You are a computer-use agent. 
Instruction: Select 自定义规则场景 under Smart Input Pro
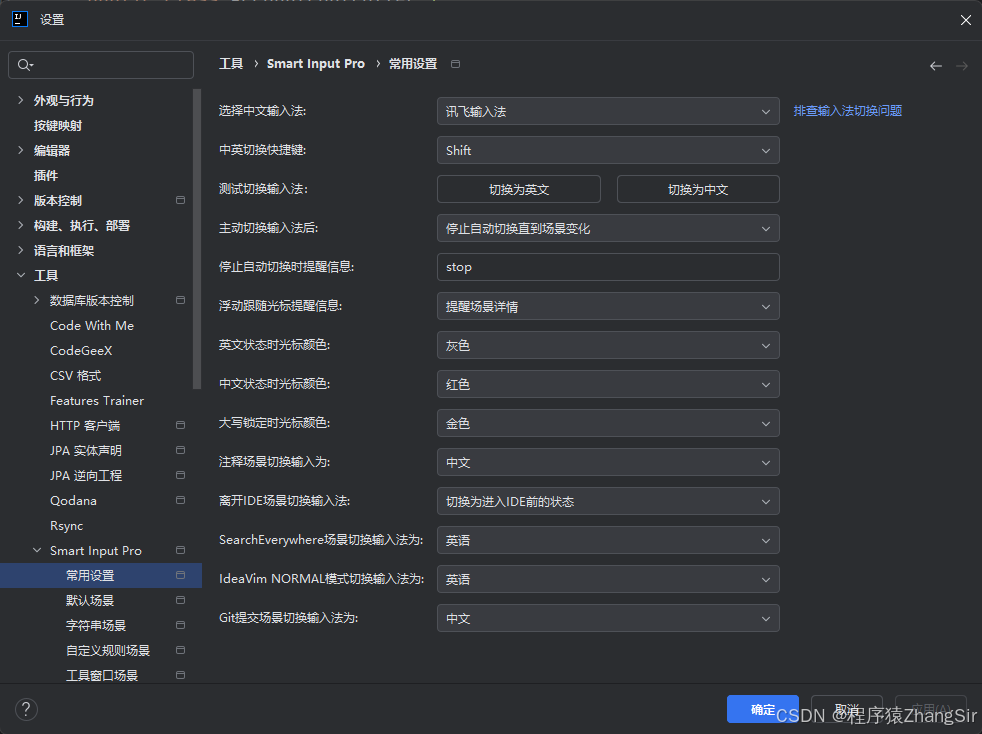pos(108,651)
